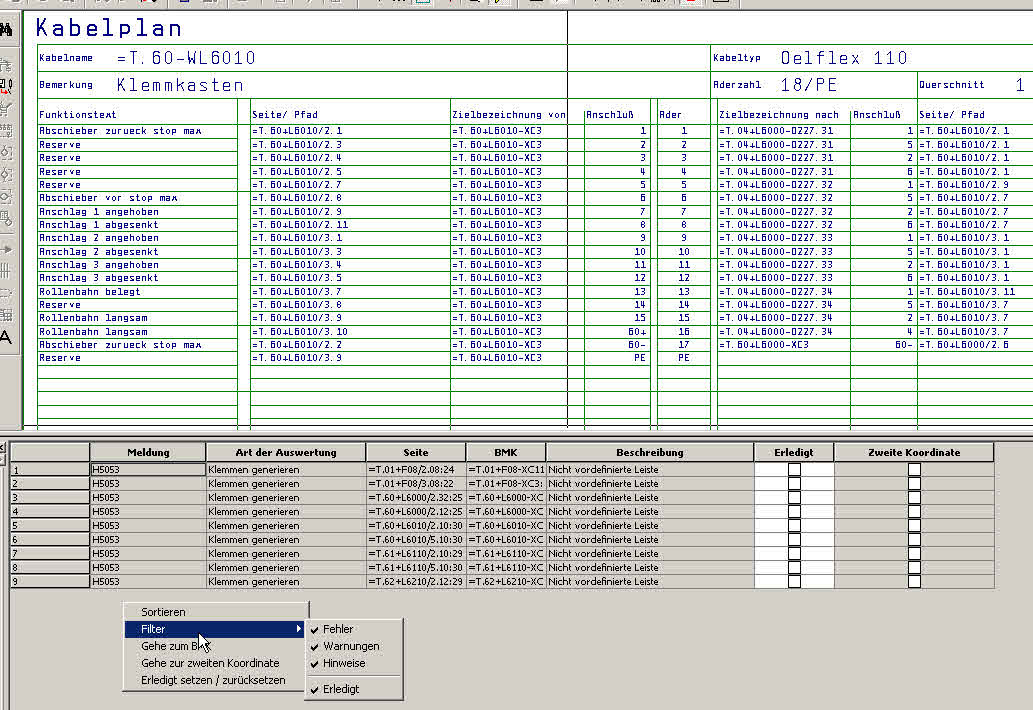The height and width of the screenshot is (710, 1033).
Task: Select message row header 1
Action: tap(50, 470)
